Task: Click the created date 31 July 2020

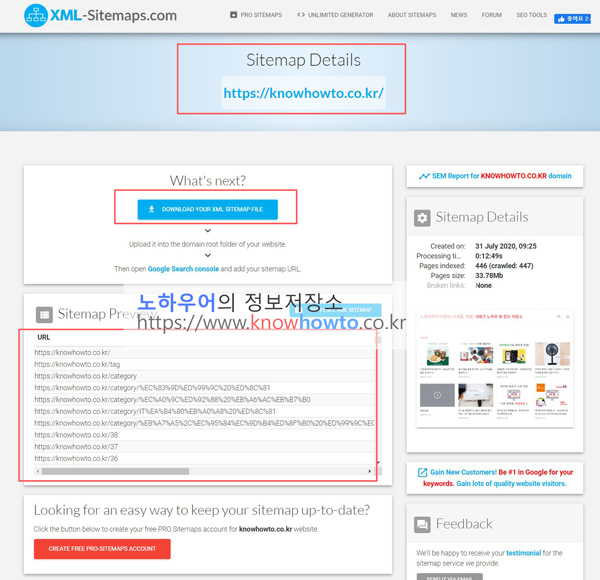Action: (506, 246)
